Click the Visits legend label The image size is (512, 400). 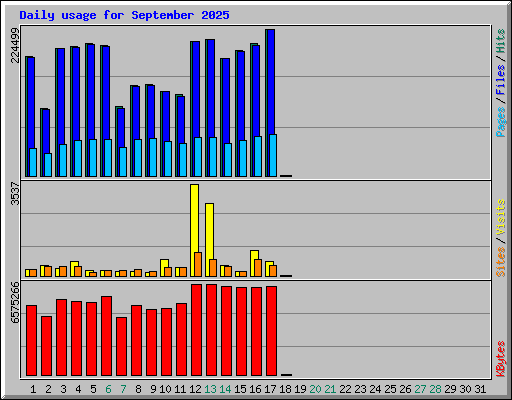tap(501, 217)
